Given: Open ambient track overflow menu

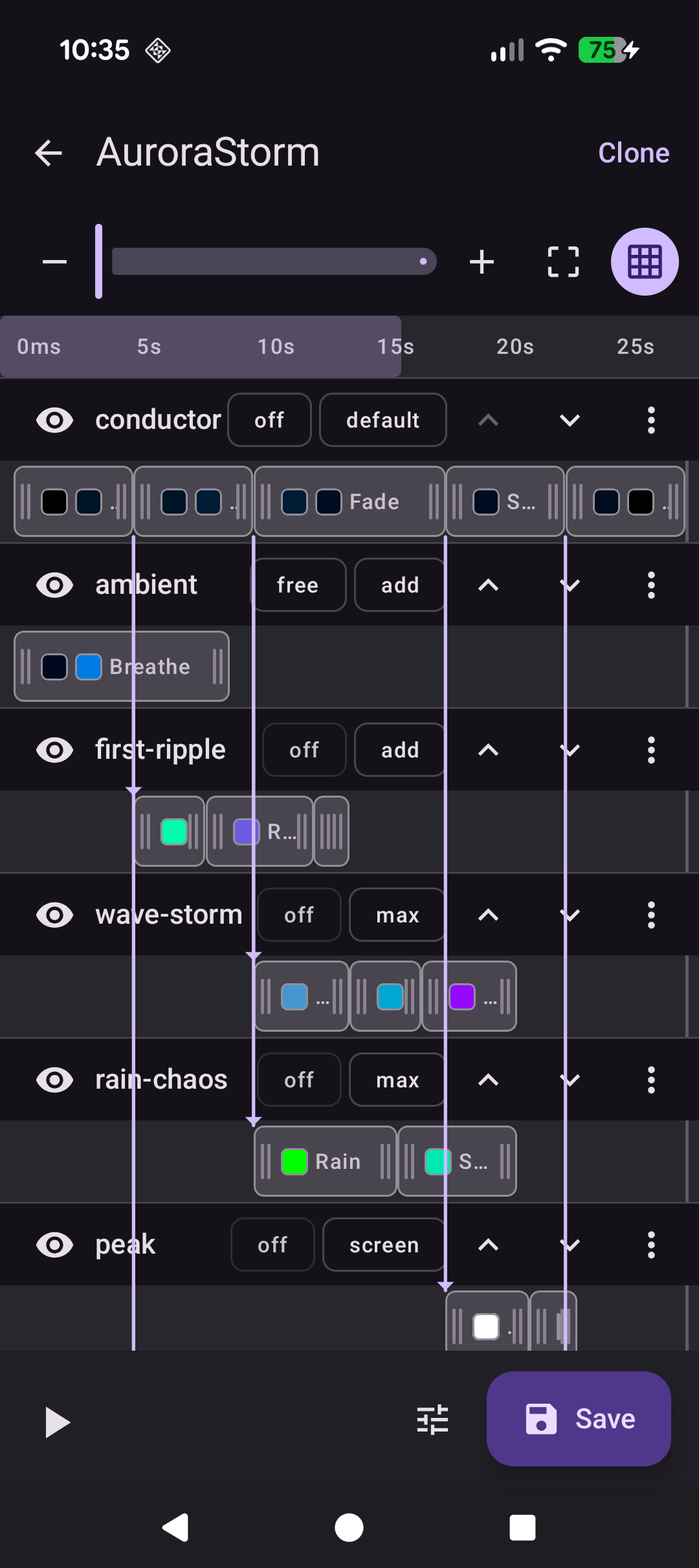Looking at the screenshot, I should [651, 585].
